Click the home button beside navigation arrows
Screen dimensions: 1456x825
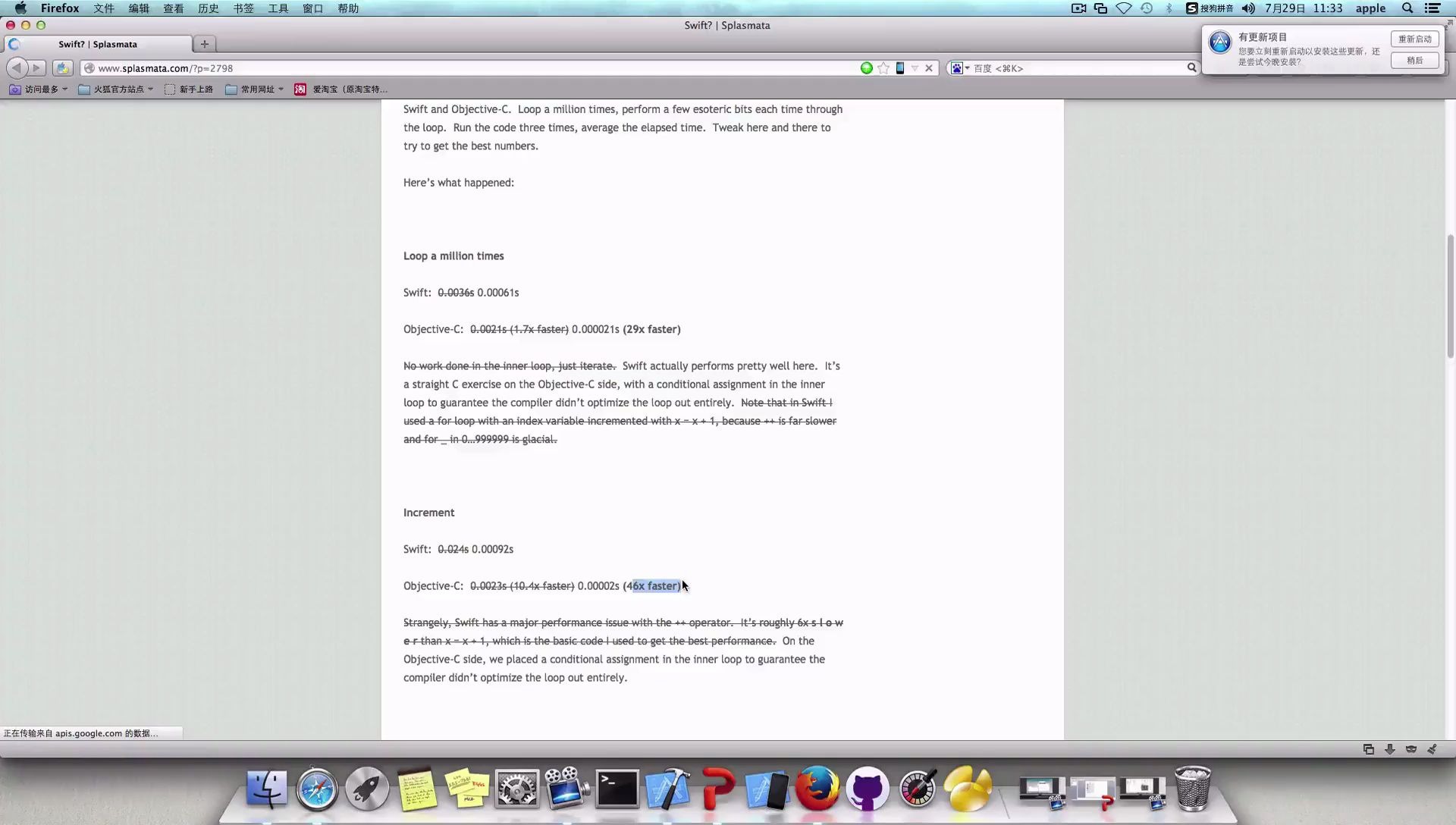63,68
